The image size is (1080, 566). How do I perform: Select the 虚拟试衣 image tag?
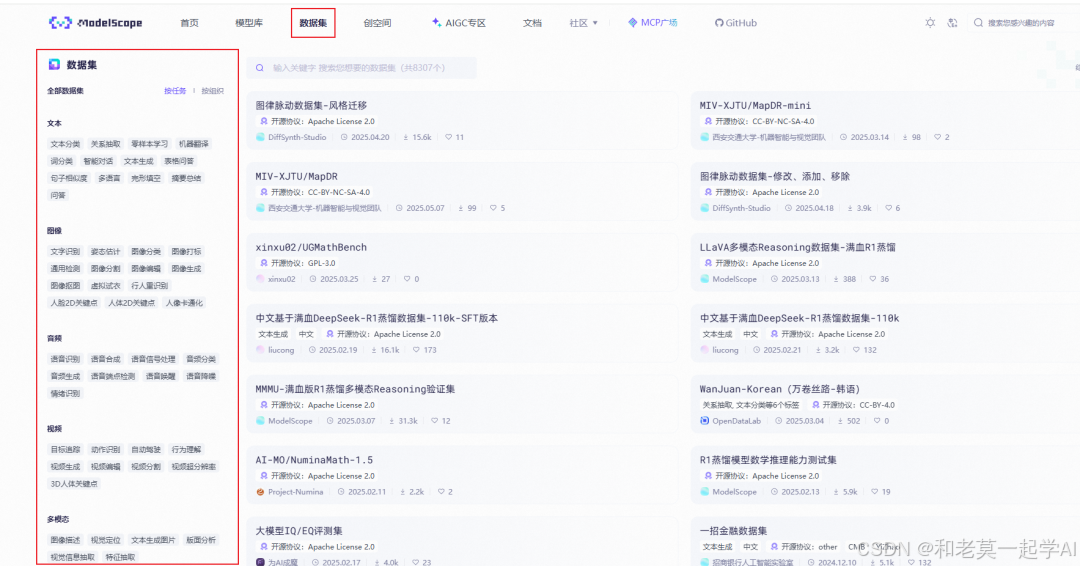pos(105,286)
